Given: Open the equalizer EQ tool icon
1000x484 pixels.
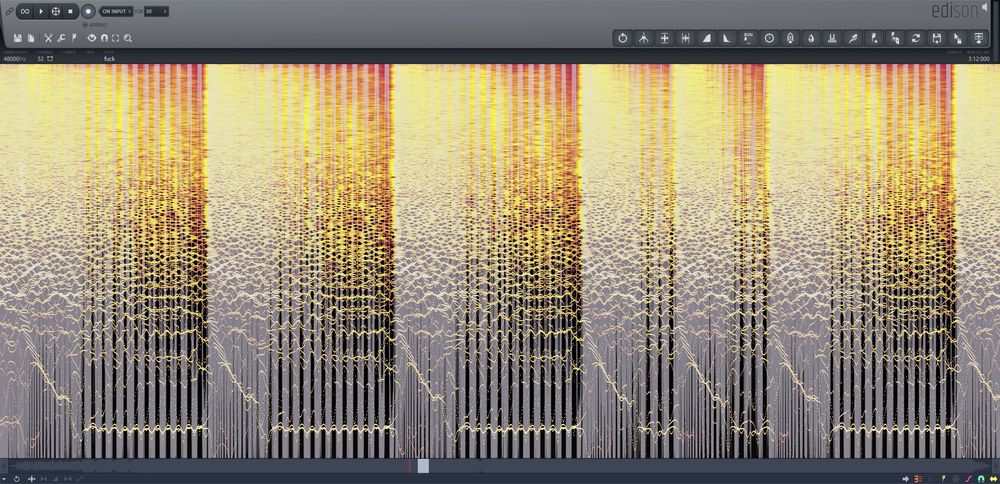Looking at the screenshot, I should pos(748,38).
